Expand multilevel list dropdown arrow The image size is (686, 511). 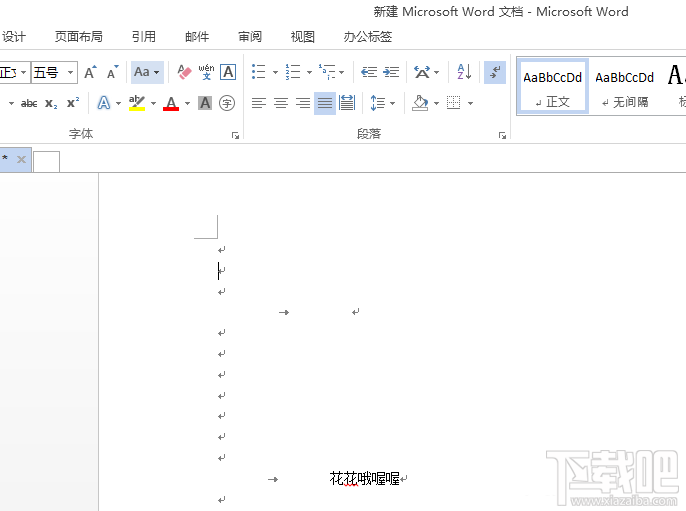[x=342, y=73]
